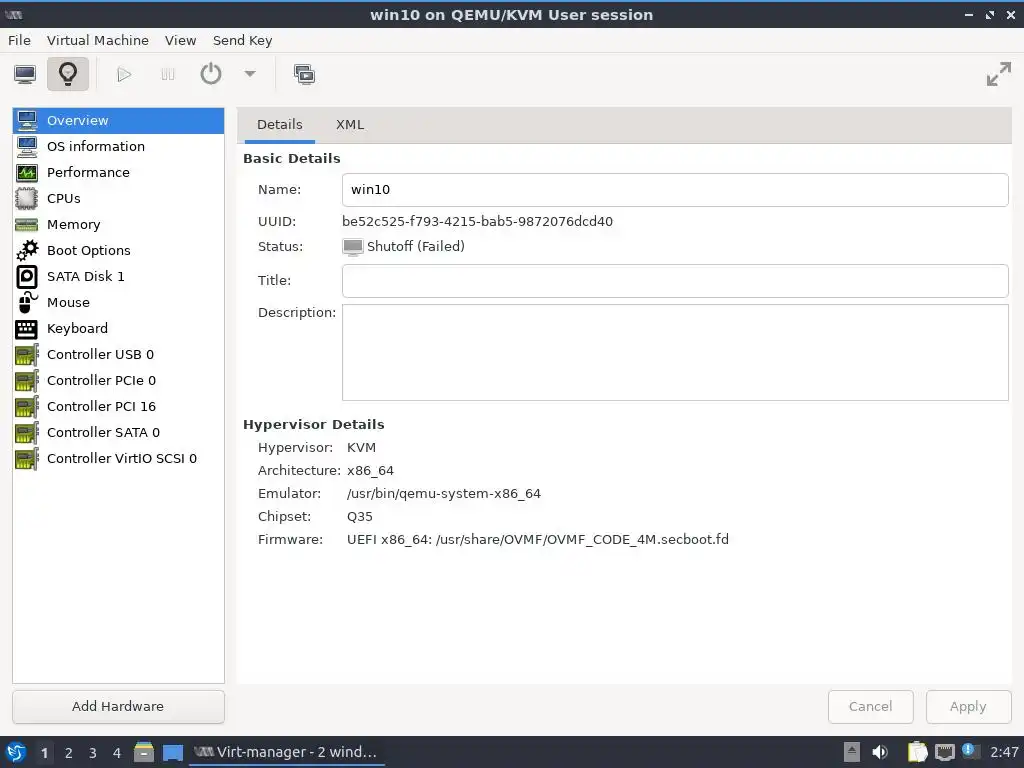Click the removable media eject tray icon

(x=852, y=752)
